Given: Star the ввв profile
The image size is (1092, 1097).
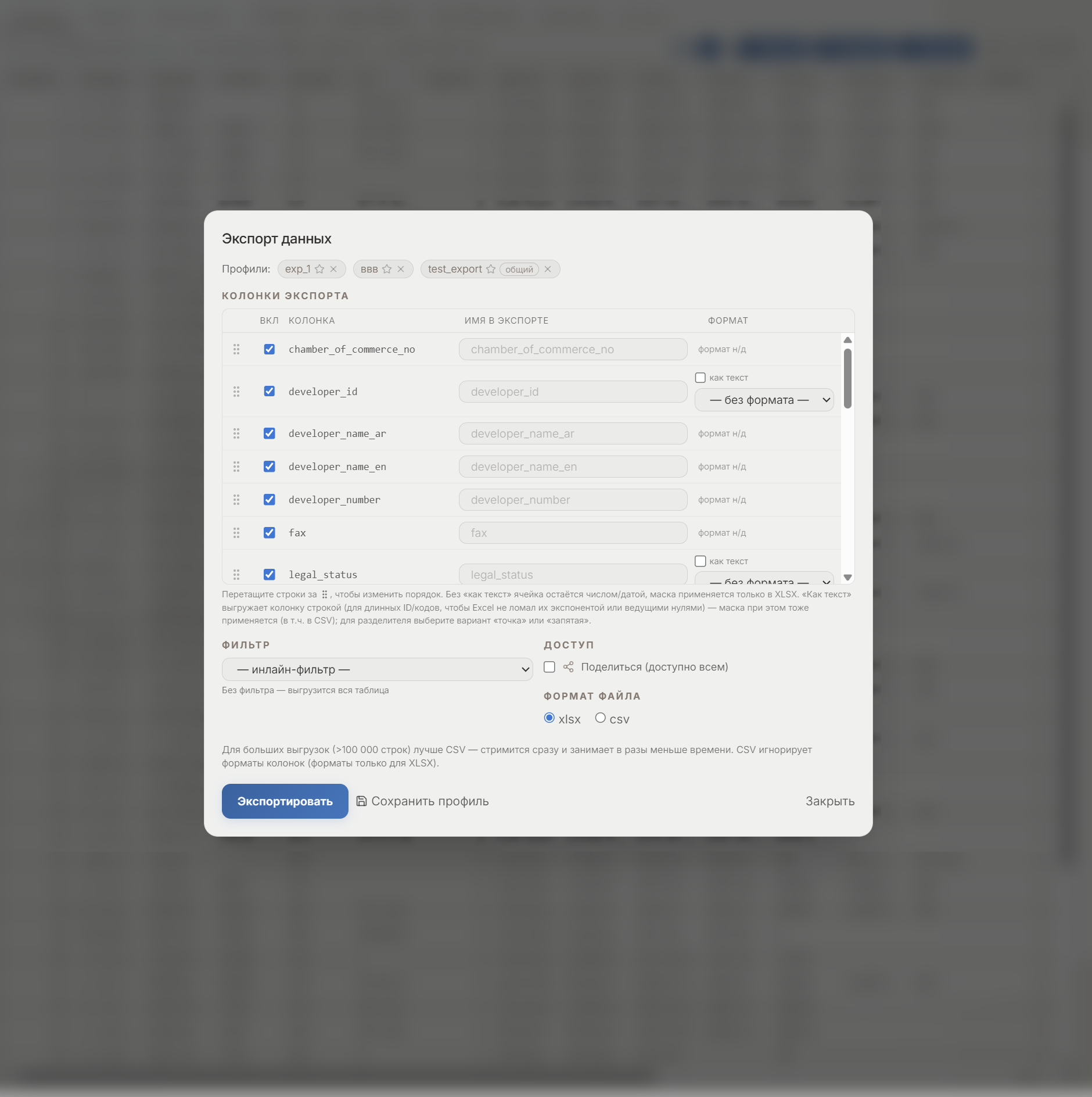Looking at the screenshot, I should [387, 269].
